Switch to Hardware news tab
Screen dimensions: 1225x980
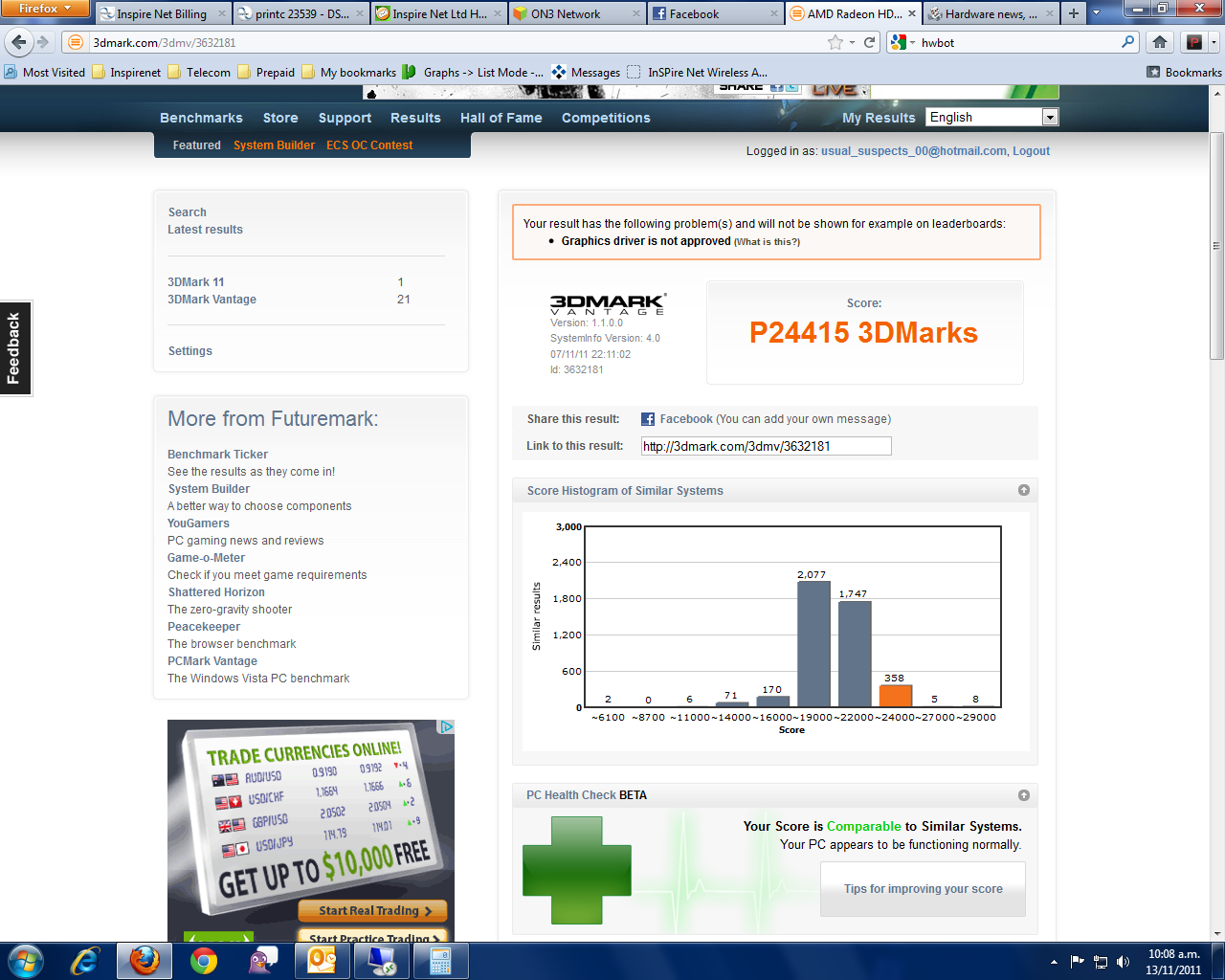tap(991, 13)
